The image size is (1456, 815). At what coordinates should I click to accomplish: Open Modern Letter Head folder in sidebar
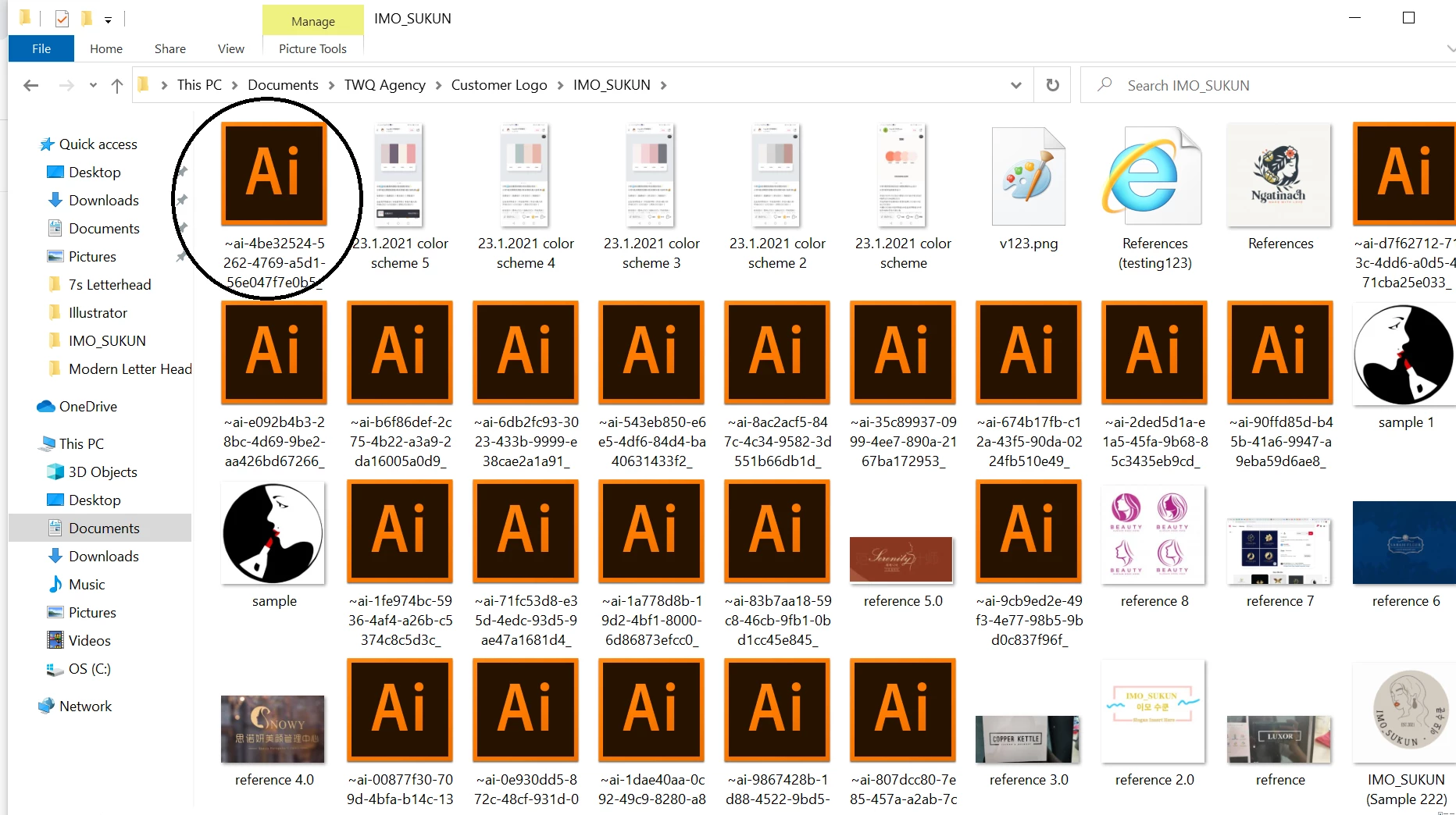pyautogui.click(x=130, y=368)
